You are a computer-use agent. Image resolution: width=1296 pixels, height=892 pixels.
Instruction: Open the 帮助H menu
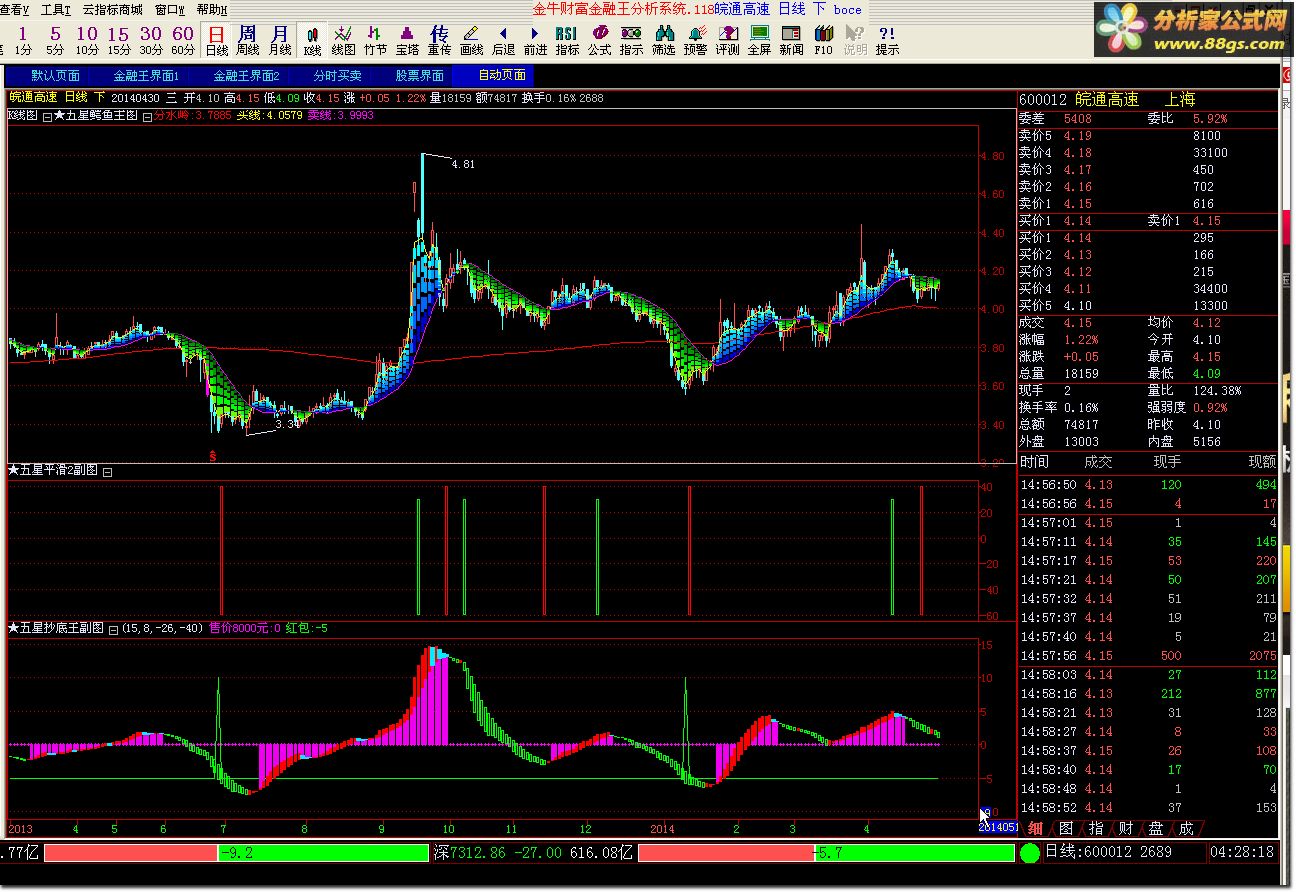pos(212,9)
